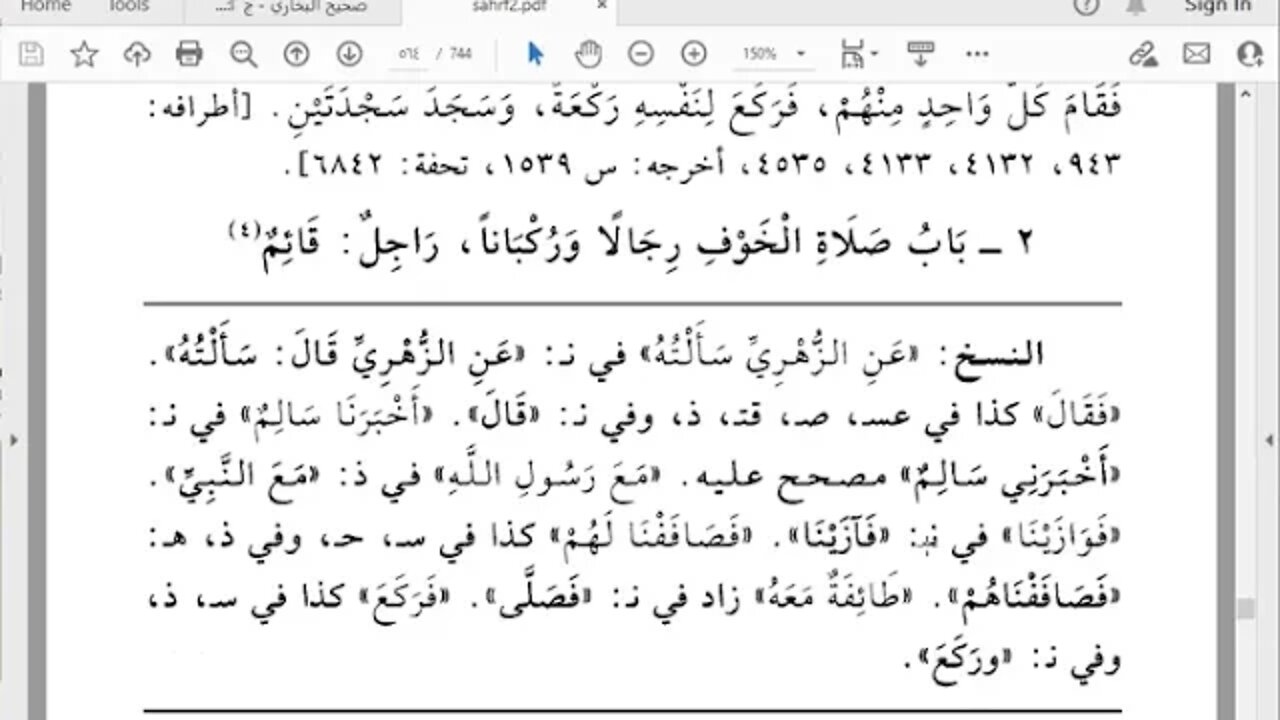Open the find text magnifier
This screenshot has width=1280, height=720.
click(x=243, y=53)
